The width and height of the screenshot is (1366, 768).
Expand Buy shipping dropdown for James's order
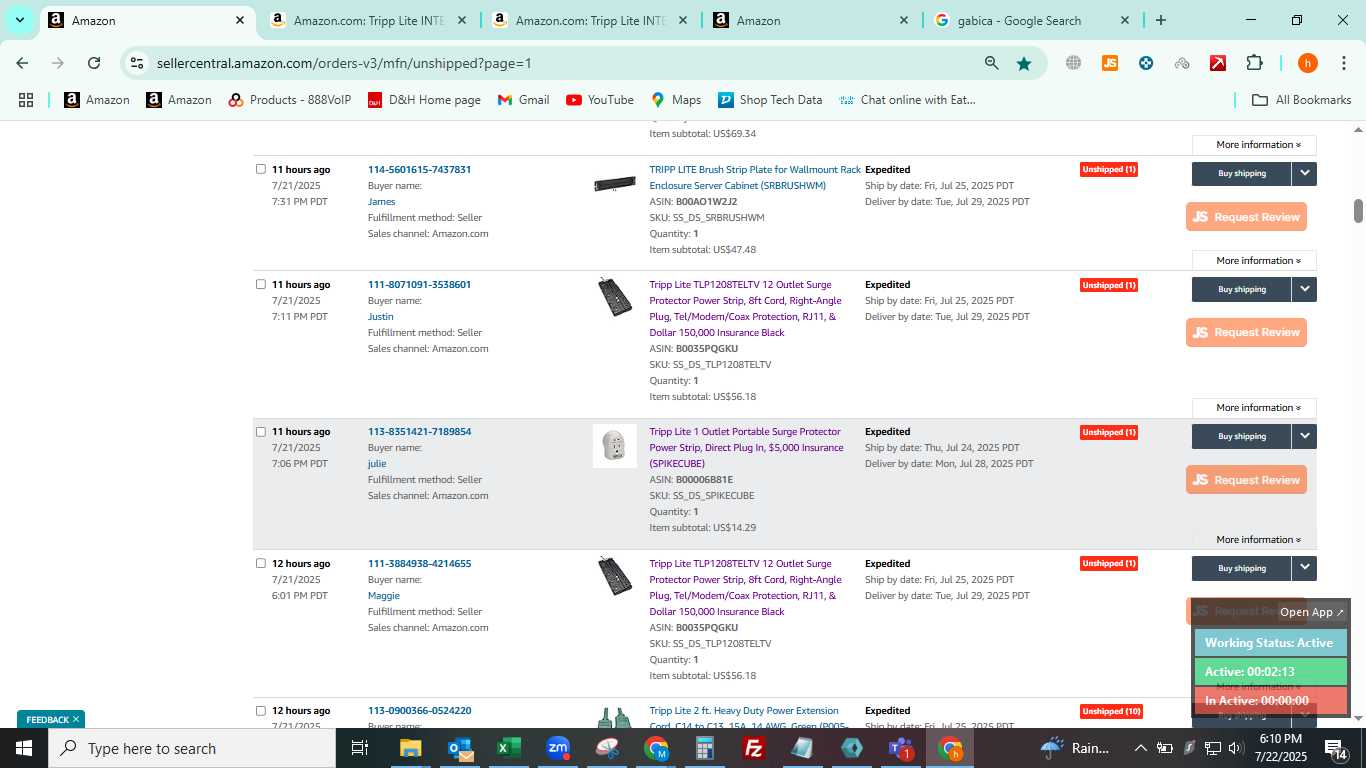[x=1304, y=173]
